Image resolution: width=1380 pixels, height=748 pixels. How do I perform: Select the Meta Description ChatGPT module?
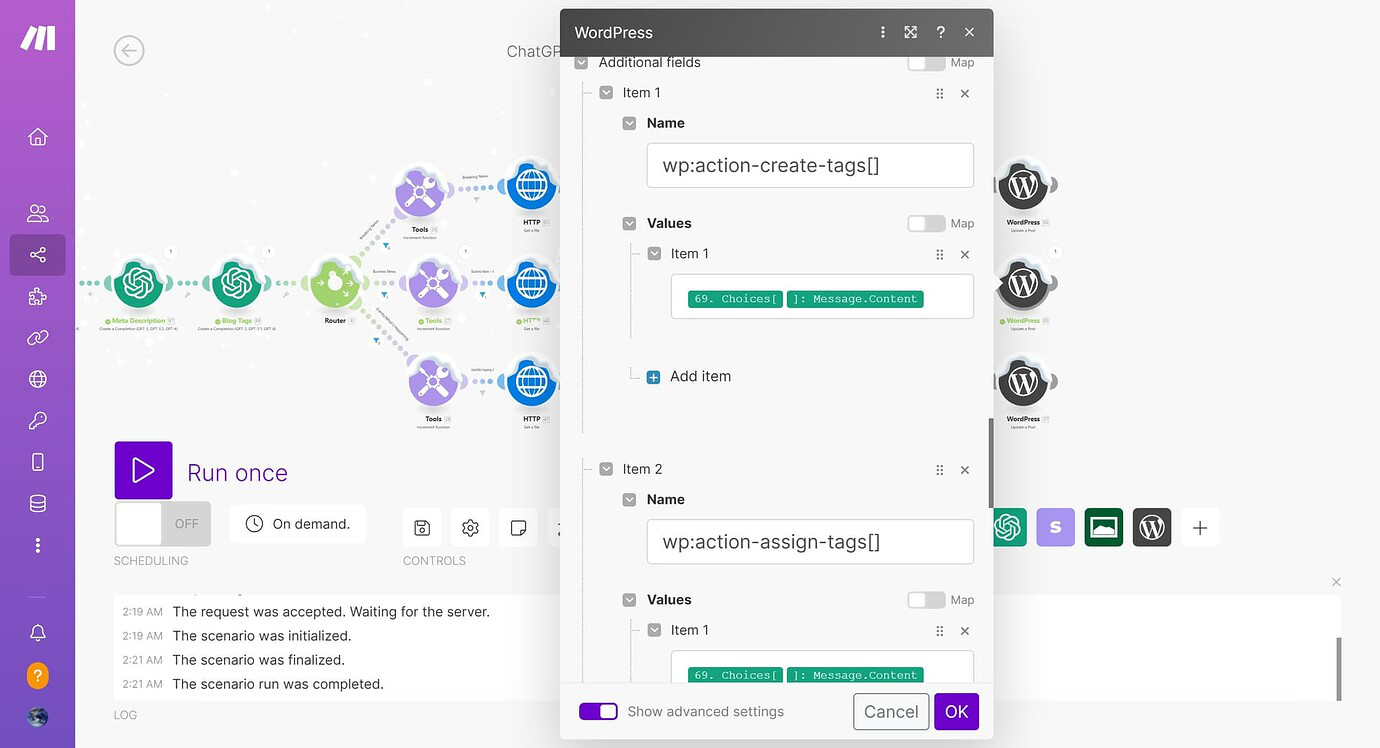click(x=138, y=285)
